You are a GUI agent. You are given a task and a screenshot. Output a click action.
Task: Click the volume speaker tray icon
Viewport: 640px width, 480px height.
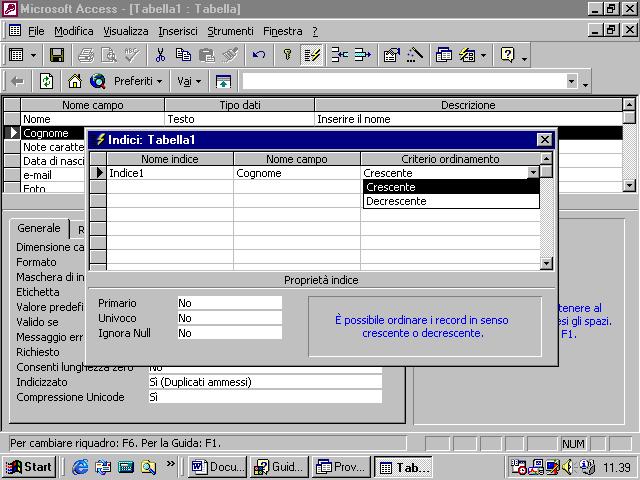(x=567, y=467)
